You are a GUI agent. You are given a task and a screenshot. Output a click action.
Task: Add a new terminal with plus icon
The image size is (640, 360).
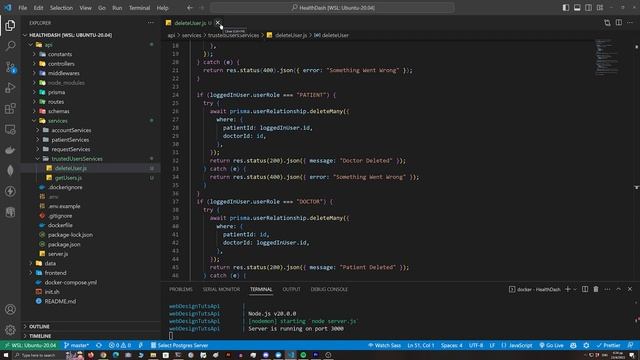567,289
